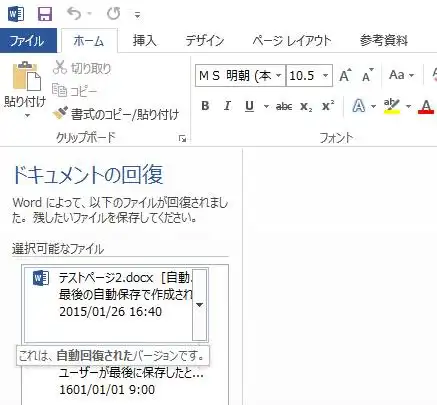Click the 最後の自動保存で作成され description line
The image size is (437, 405).
coord(126,294)
